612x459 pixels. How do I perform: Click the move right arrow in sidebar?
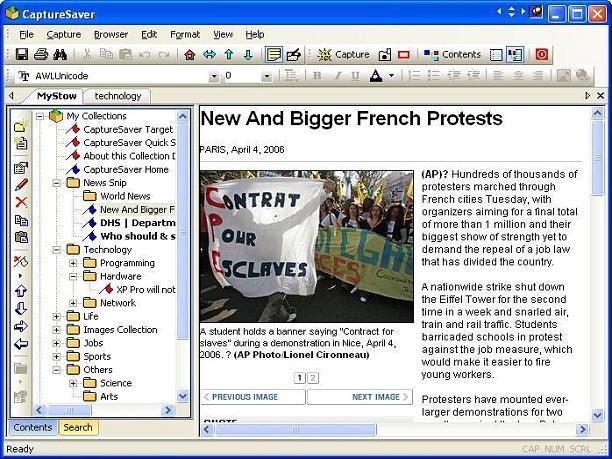(21, 326)
